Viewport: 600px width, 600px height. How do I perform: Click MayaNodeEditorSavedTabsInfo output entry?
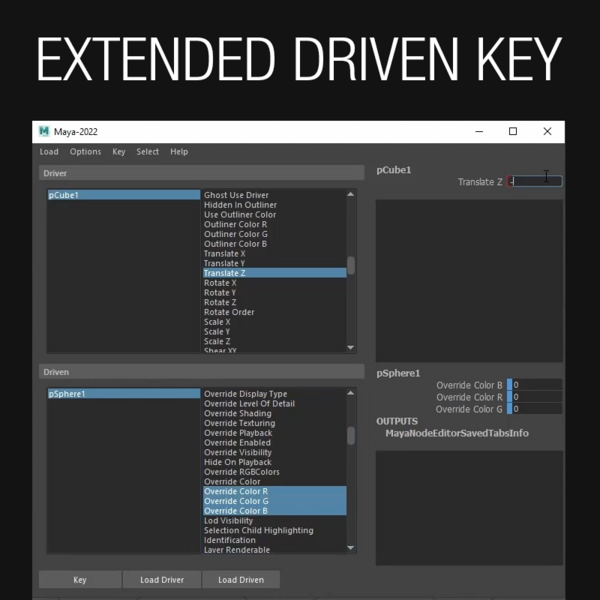457,433
